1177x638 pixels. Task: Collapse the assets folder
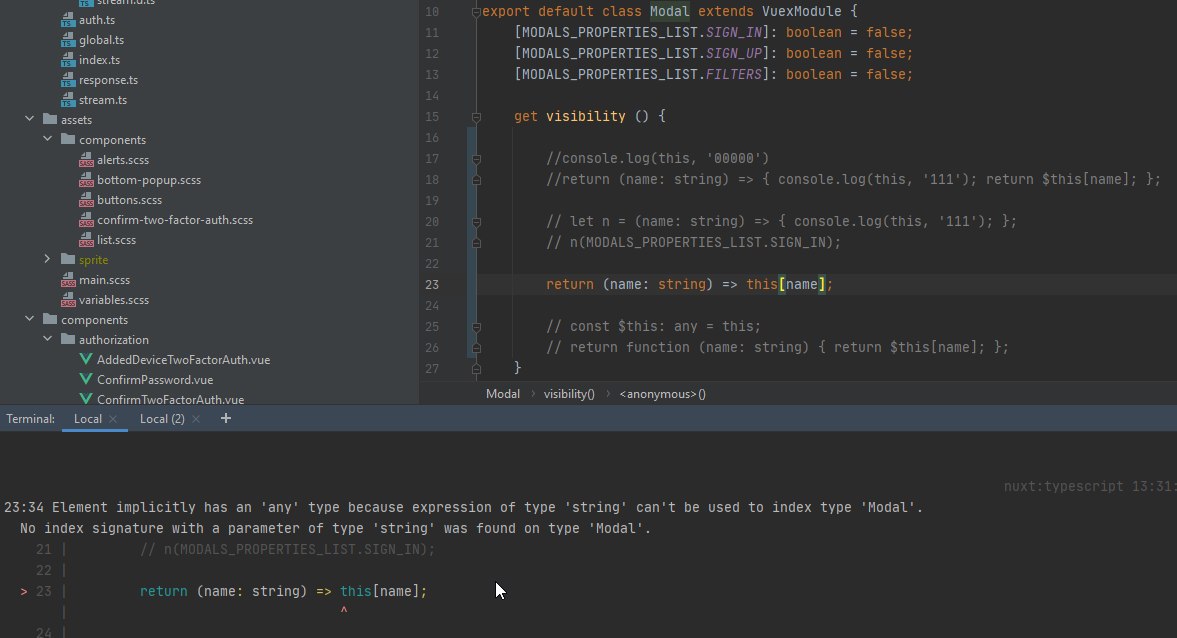29,120
